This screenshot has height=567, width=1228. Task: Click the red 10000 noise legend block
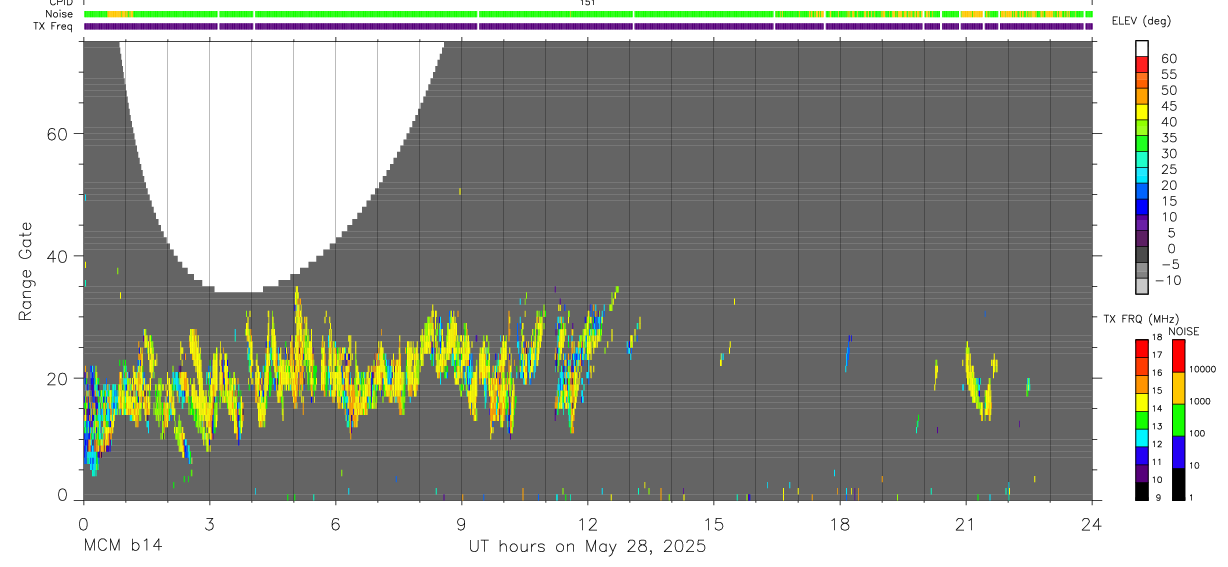(x=1178, y=356)
